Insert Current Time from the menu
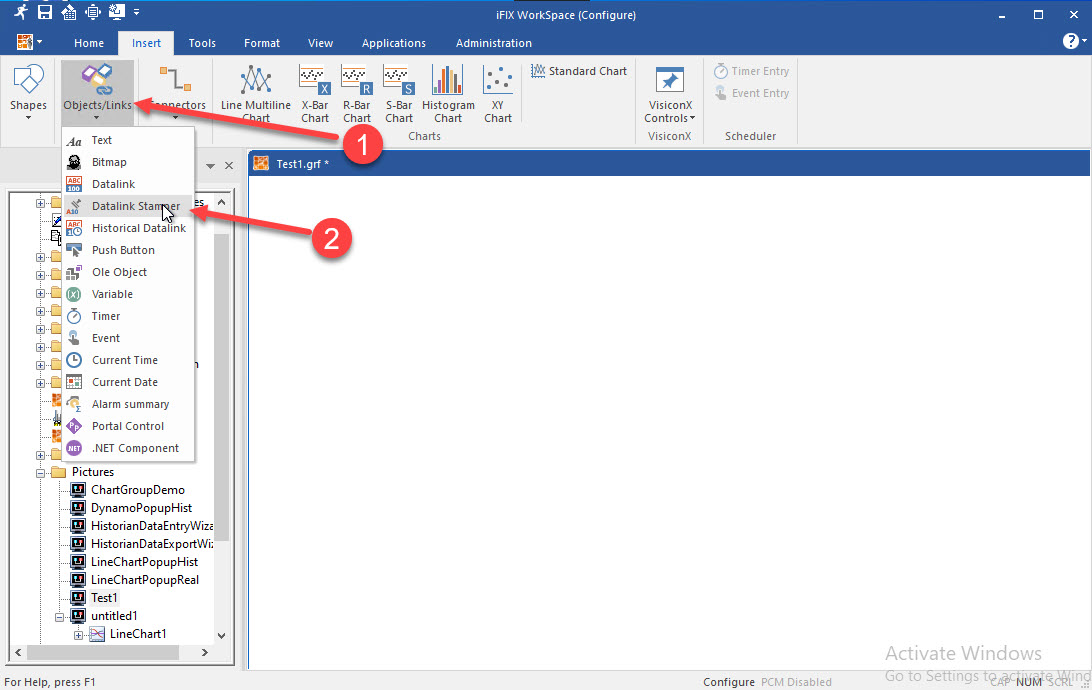 pyautogui.click(x=128, y=360)
